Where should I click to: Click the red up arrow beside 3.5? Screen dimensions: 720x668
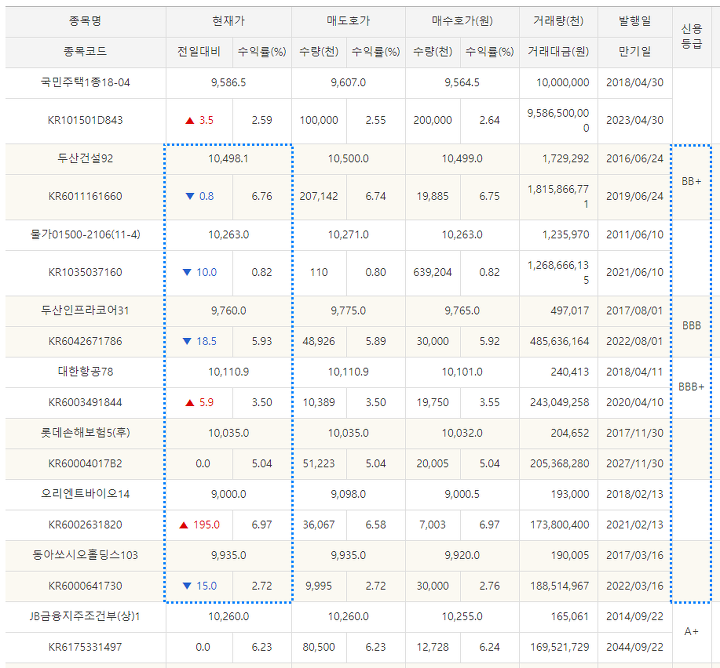(190, 121)
